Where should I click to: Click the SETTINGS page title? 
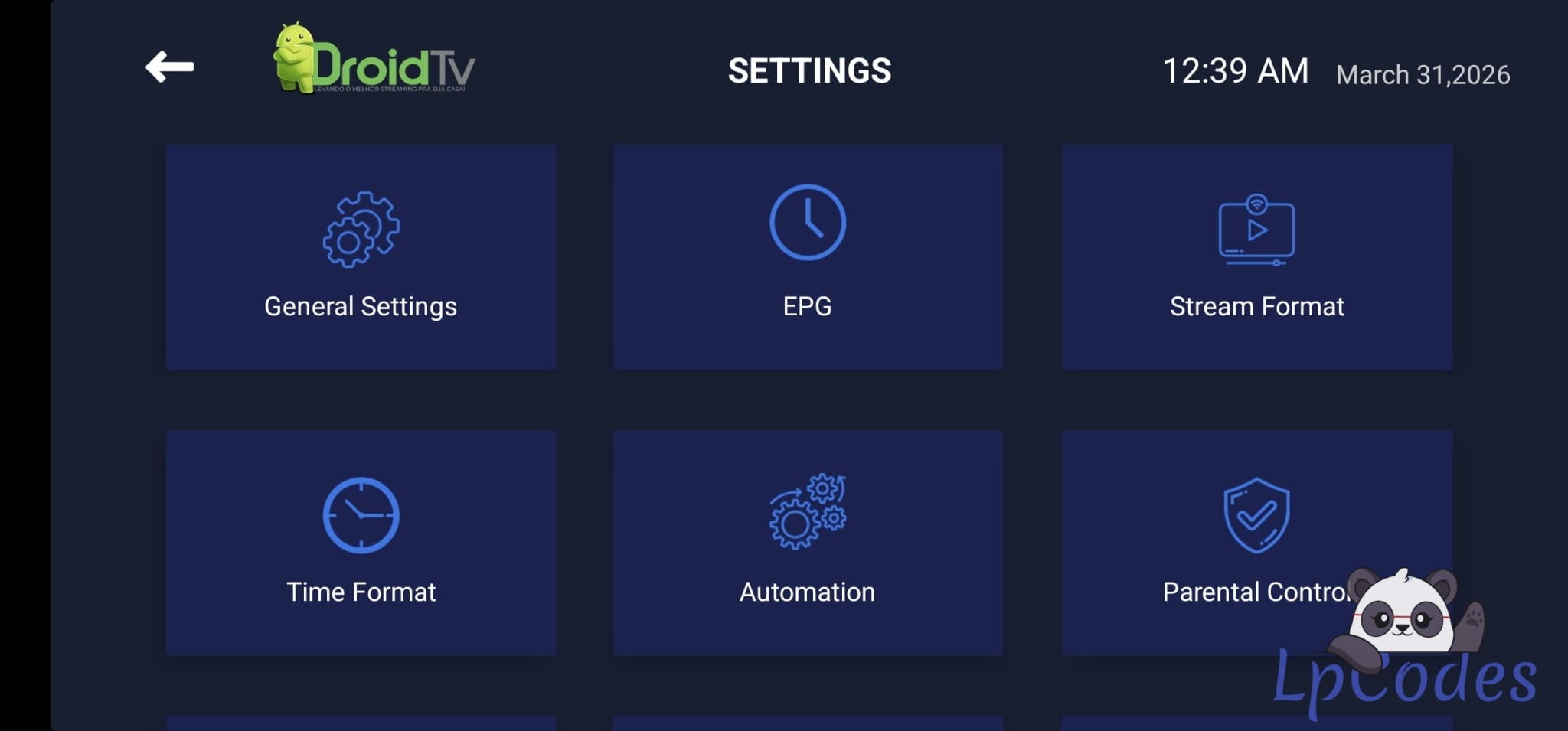tap(809, 71)
